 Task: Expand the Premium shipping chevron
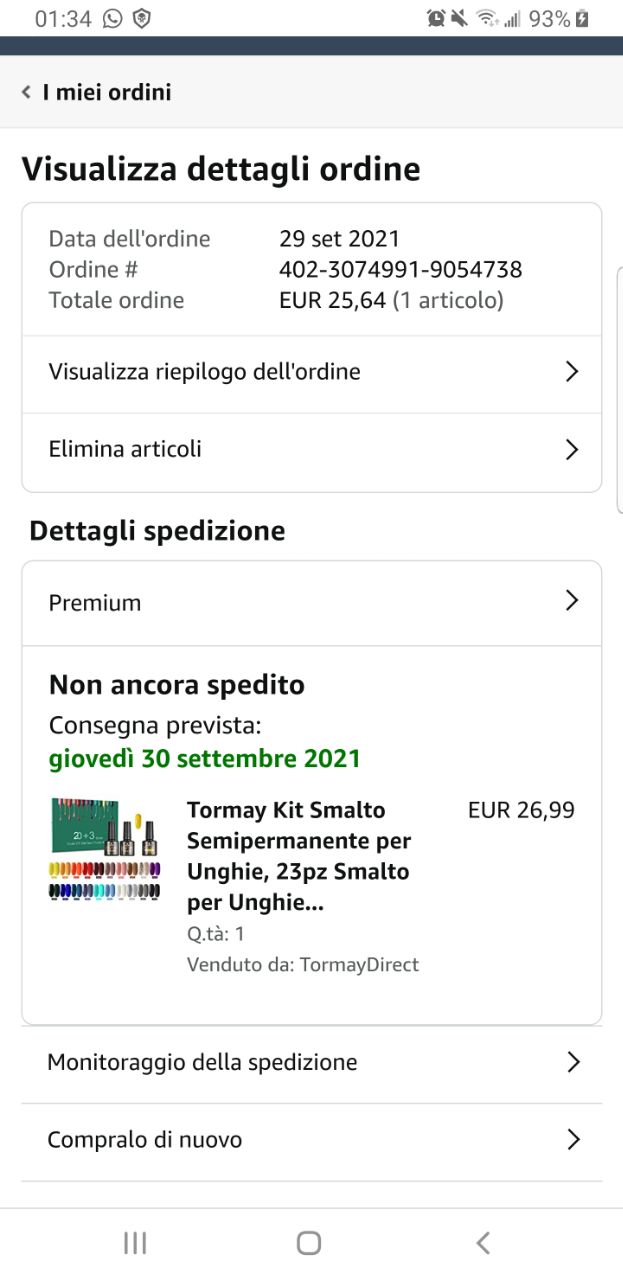click(572, 600)
